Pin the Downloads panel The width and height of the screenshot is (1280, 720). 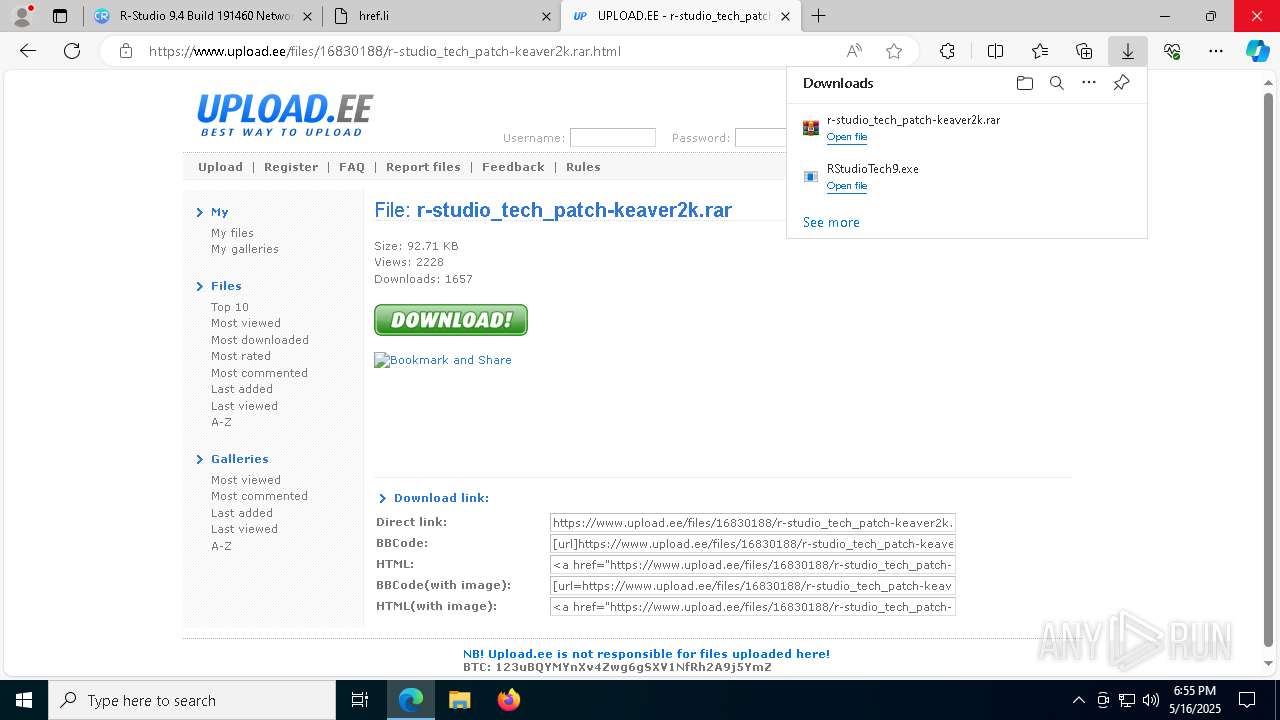pyautogui.click(x=1121, y=83)
